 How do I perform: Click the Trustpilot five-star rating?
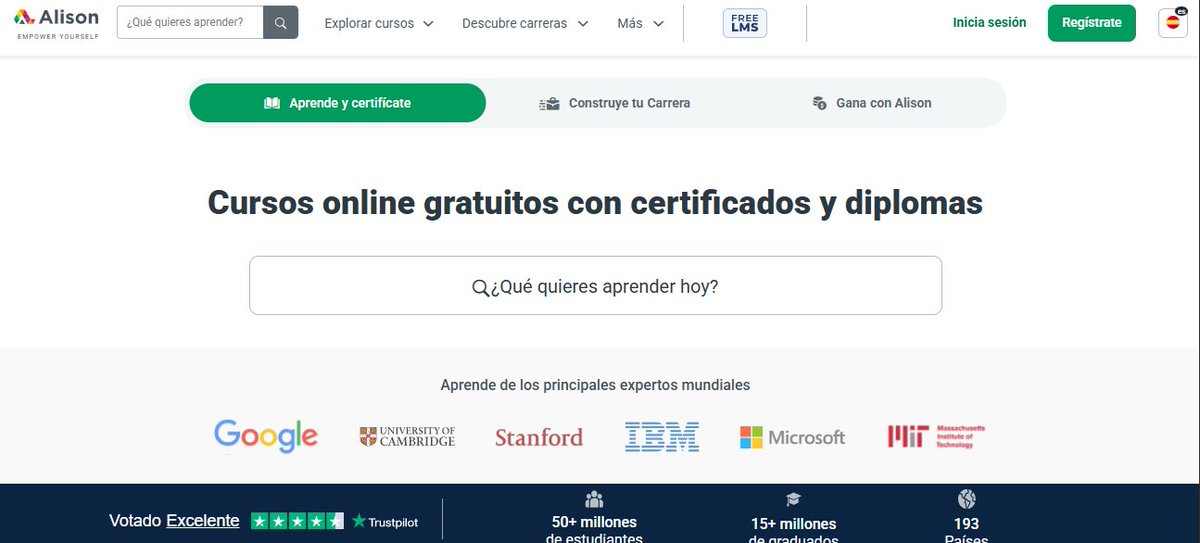pos(297,521)
